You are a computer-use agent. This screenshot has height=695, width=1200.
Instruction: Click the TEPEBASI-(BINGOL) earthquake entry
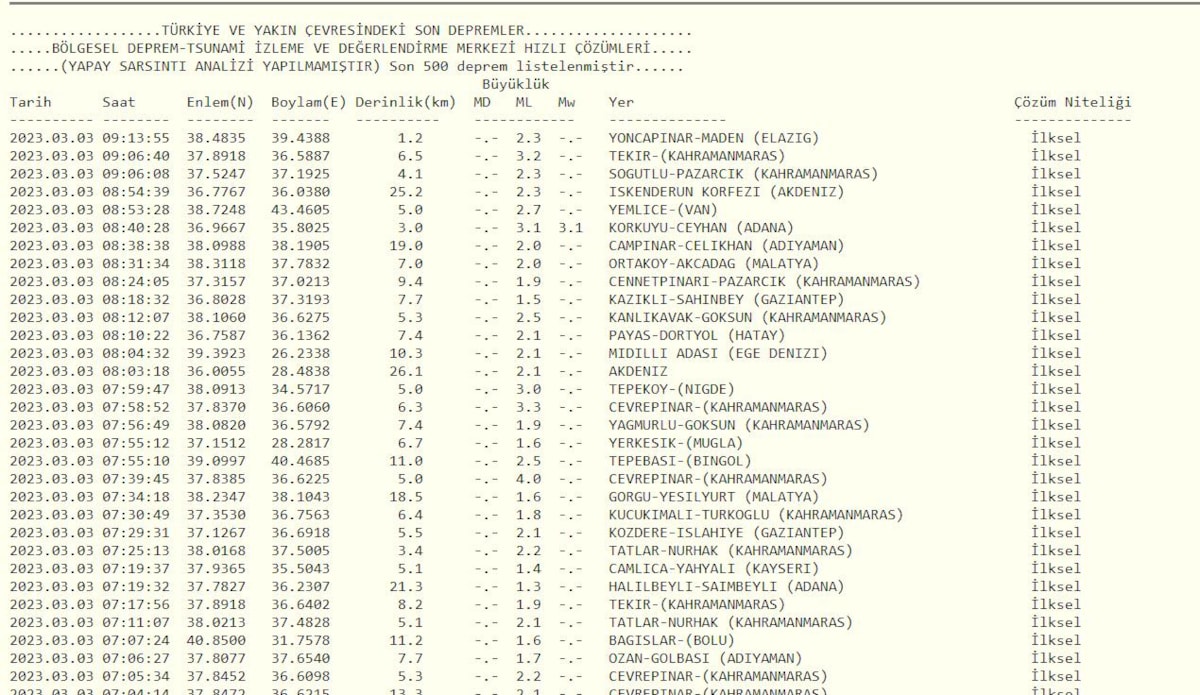click(x=679, y=461)
